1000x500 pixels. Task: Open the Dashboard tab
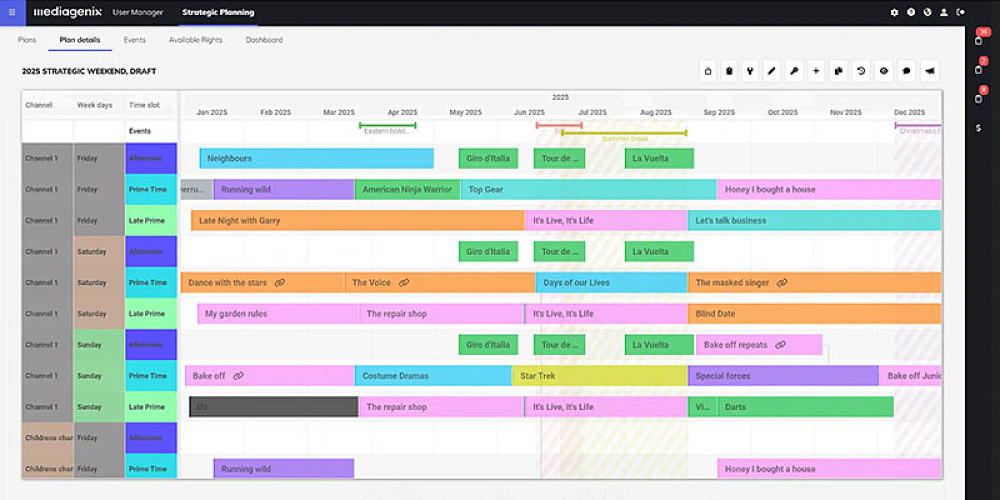pyautogui.click(x=264, y=40)
